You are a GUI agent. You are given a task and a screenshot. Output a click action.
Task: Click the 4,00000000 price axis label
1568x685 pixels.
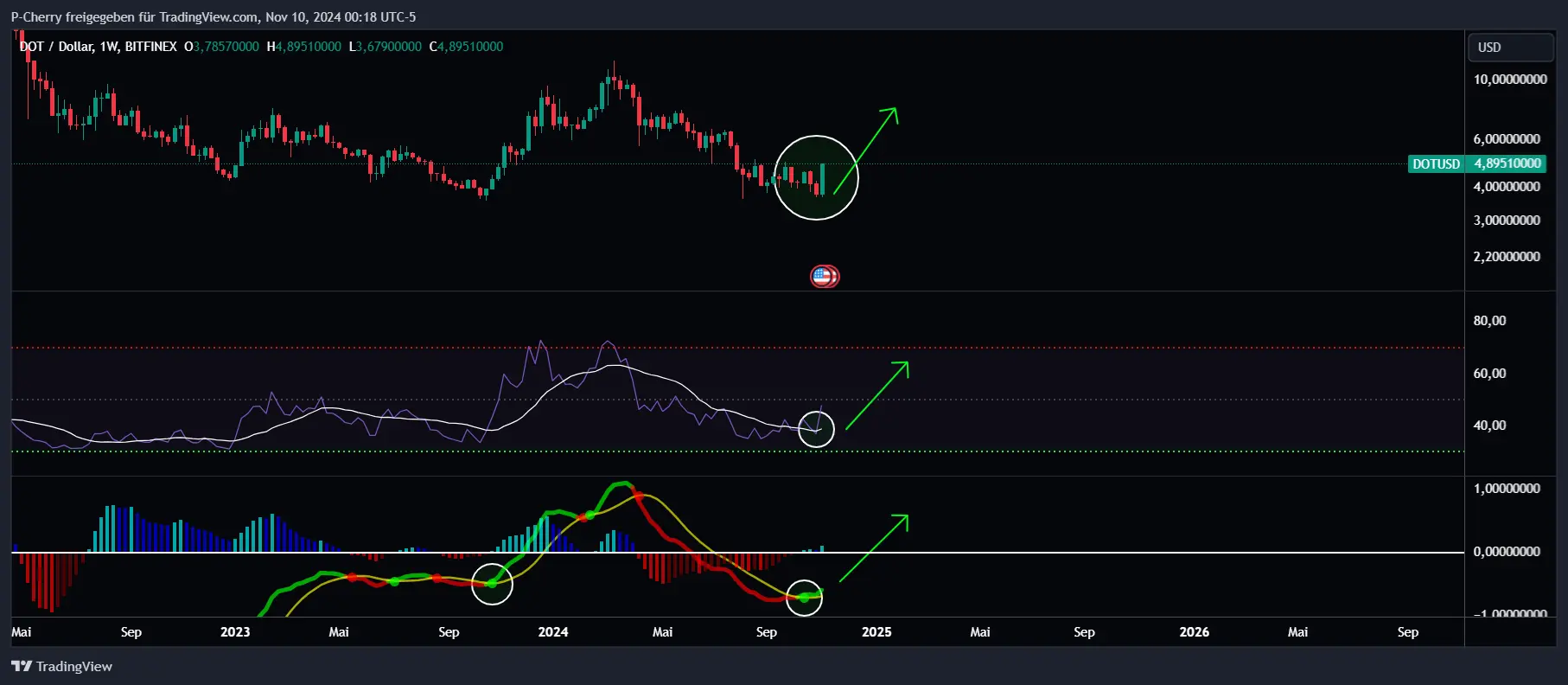click(1507, 187)
